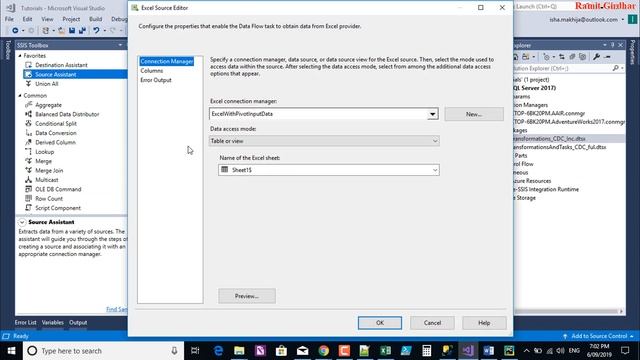The height and width of the screenshot is (360, 640).
Task: Switch to Error List tab
Action: click(25, 322)
